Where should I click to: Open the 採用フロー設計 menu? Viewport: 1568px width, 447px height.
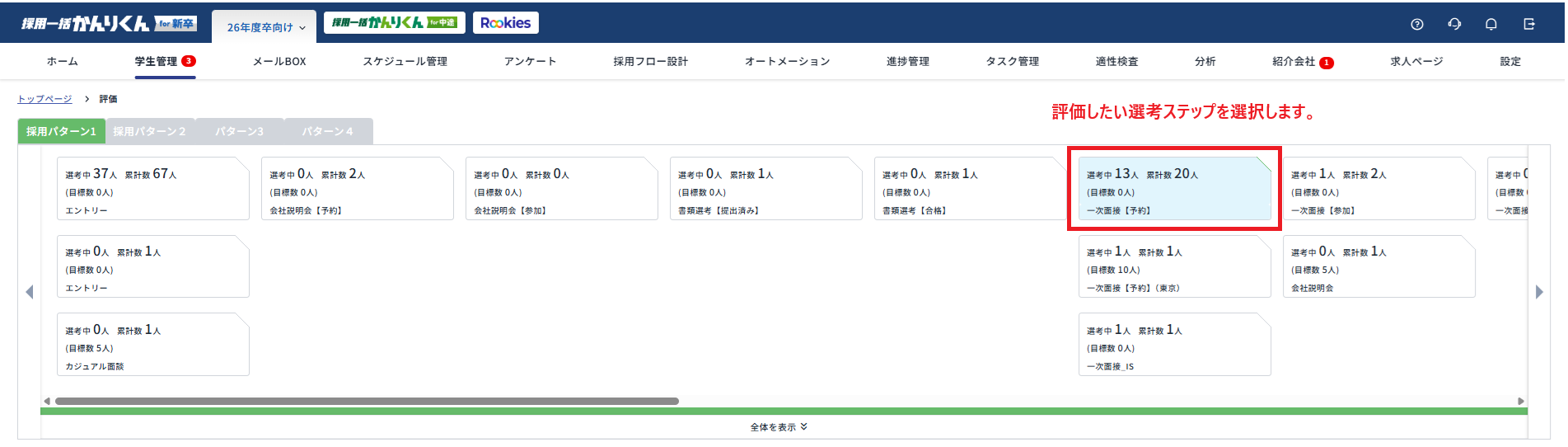coord(650,61)
